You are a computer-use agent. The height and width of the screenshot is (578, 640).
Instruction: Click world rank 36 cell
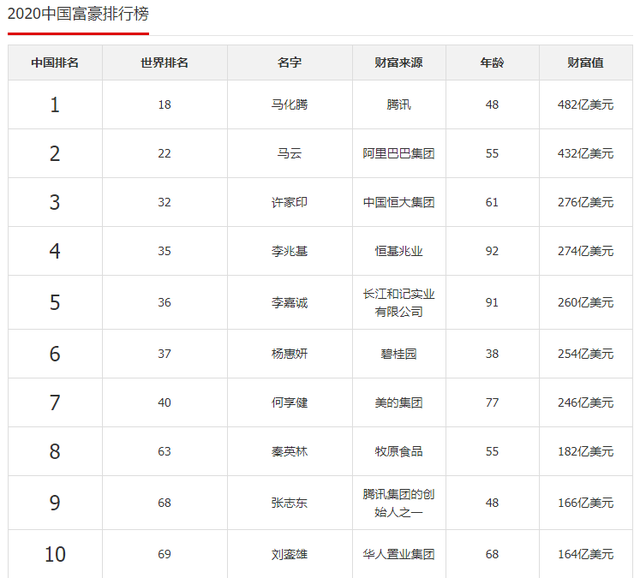(x=164, y=303)
